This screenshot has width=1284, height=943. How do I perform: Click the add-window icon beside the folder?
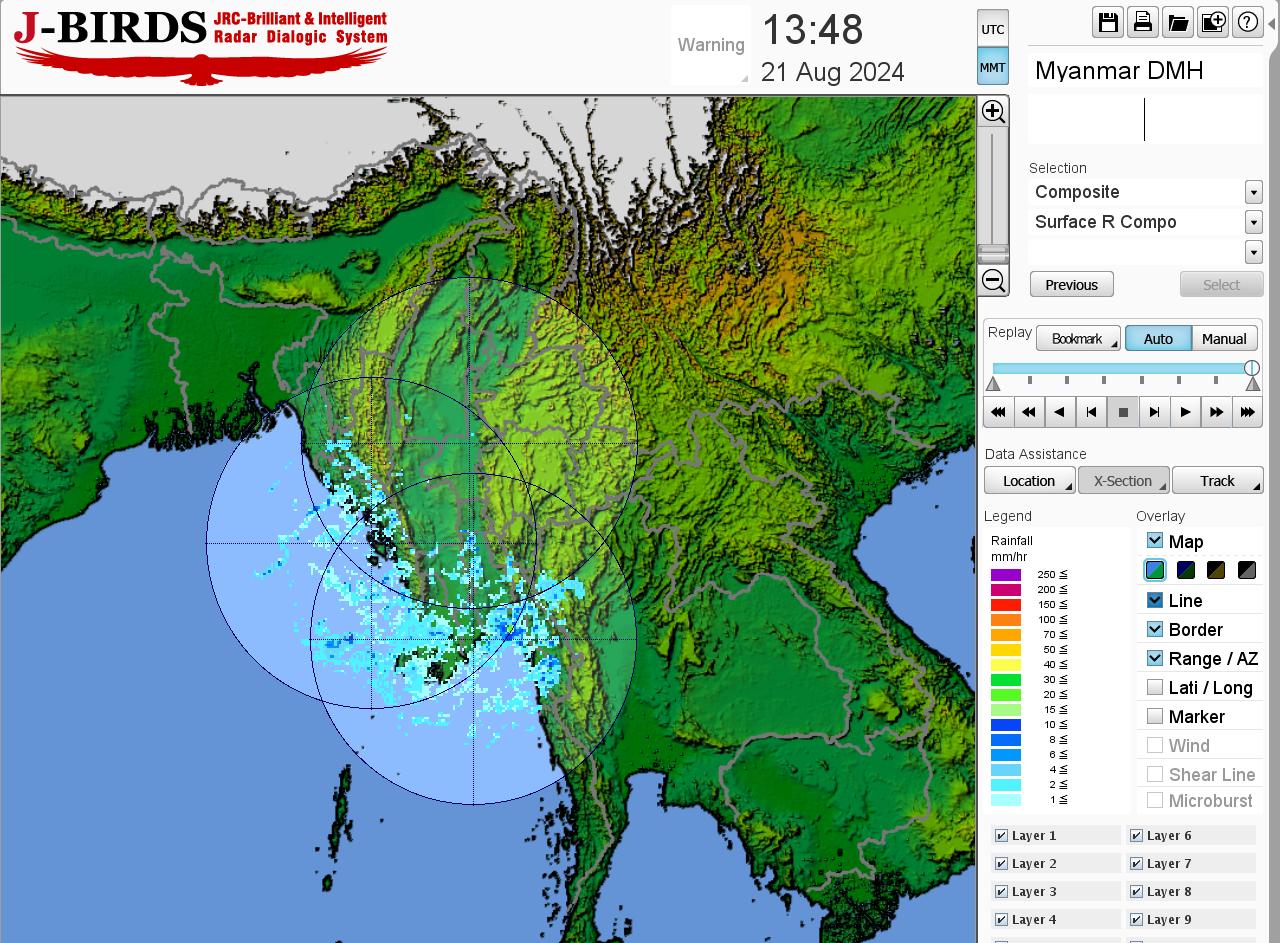coord(1213,22)
